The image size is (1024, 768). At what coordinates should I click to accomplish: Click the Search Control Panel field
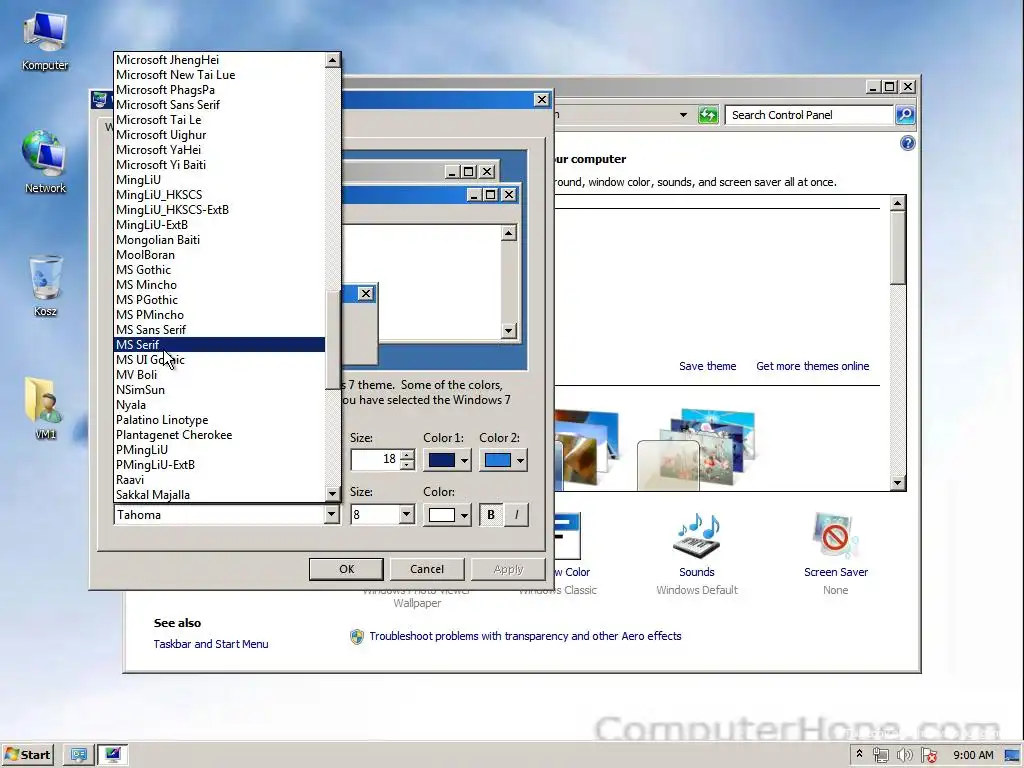(x=808, y=115)
